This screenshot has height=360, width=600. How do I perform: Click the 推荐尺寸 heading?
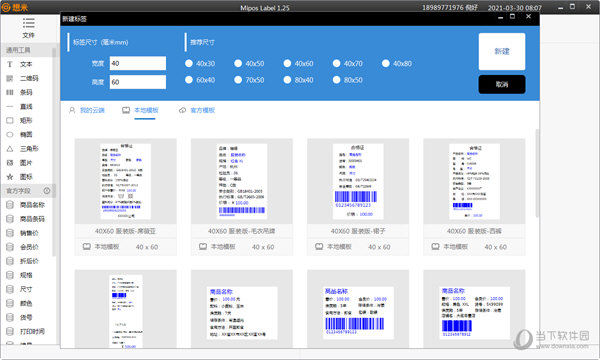(202, 42)
